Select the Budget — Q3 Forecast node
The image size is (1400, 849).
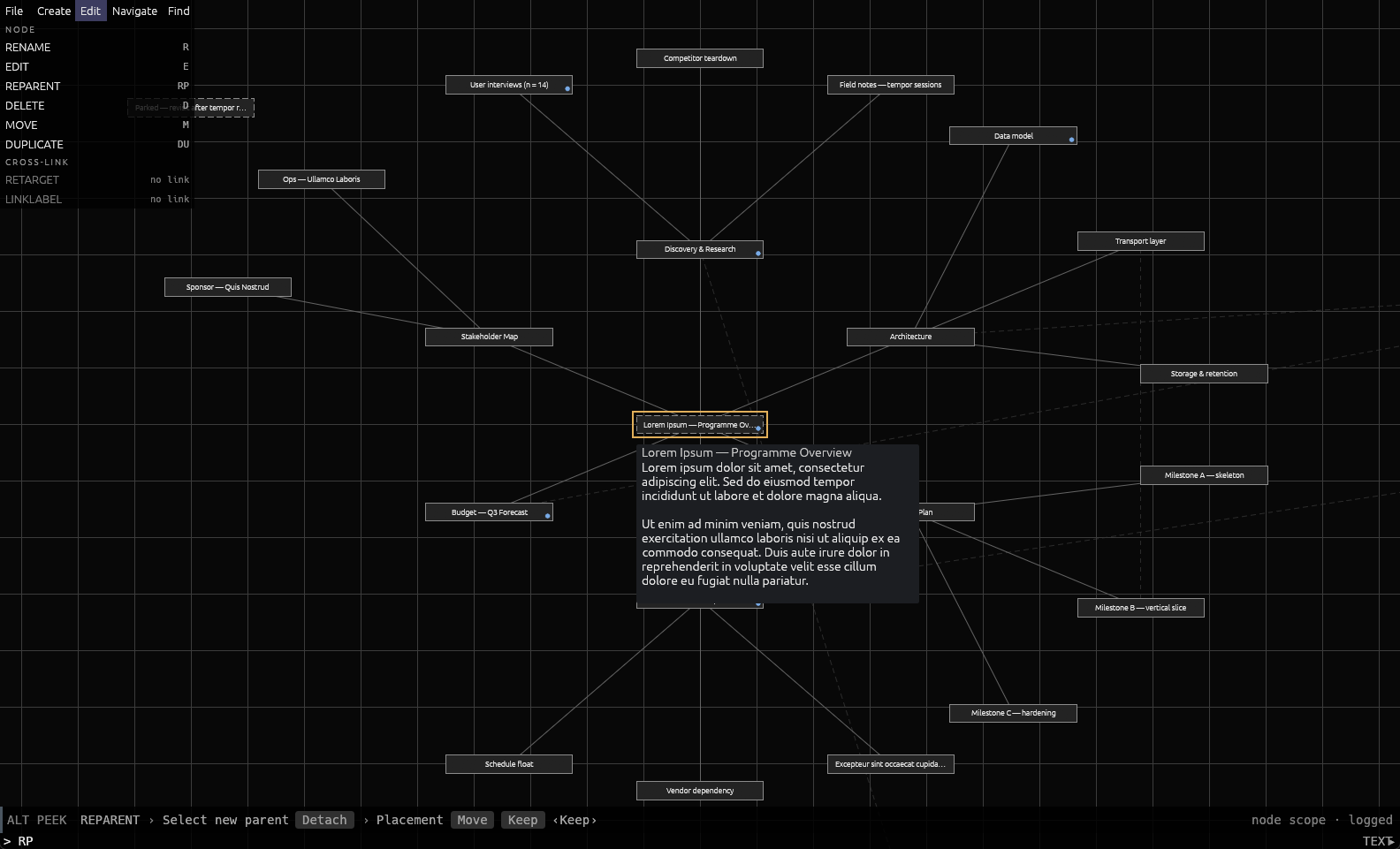pos(490,512)
